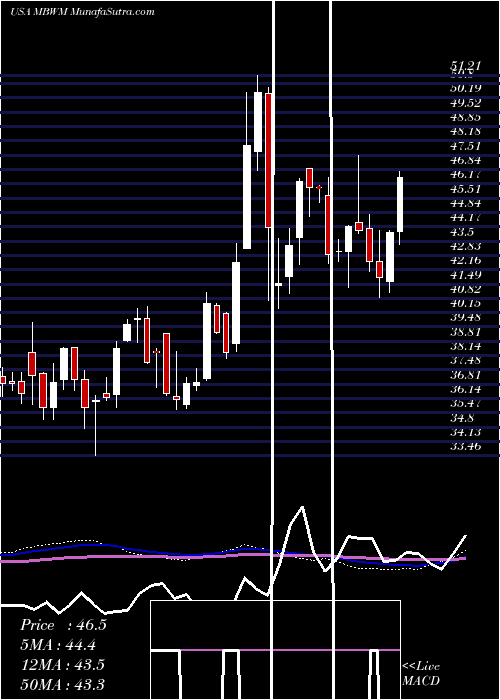Click the 35.47 price axis label
The height and width of the screenshot is (700, 500).
465,403
